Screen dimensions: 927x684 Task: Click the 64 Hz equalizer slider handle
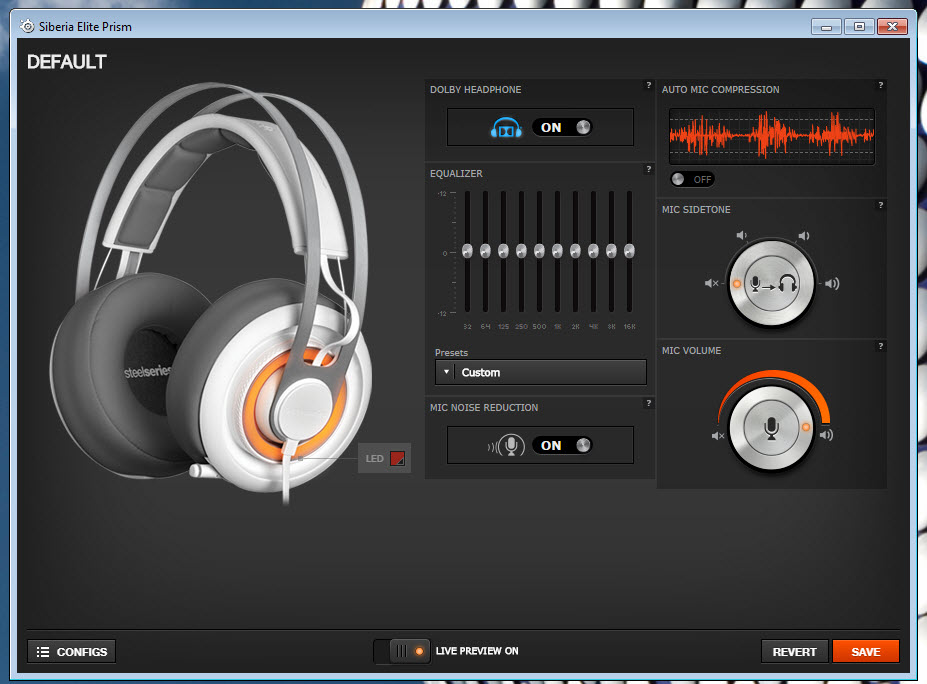point(485,251)
